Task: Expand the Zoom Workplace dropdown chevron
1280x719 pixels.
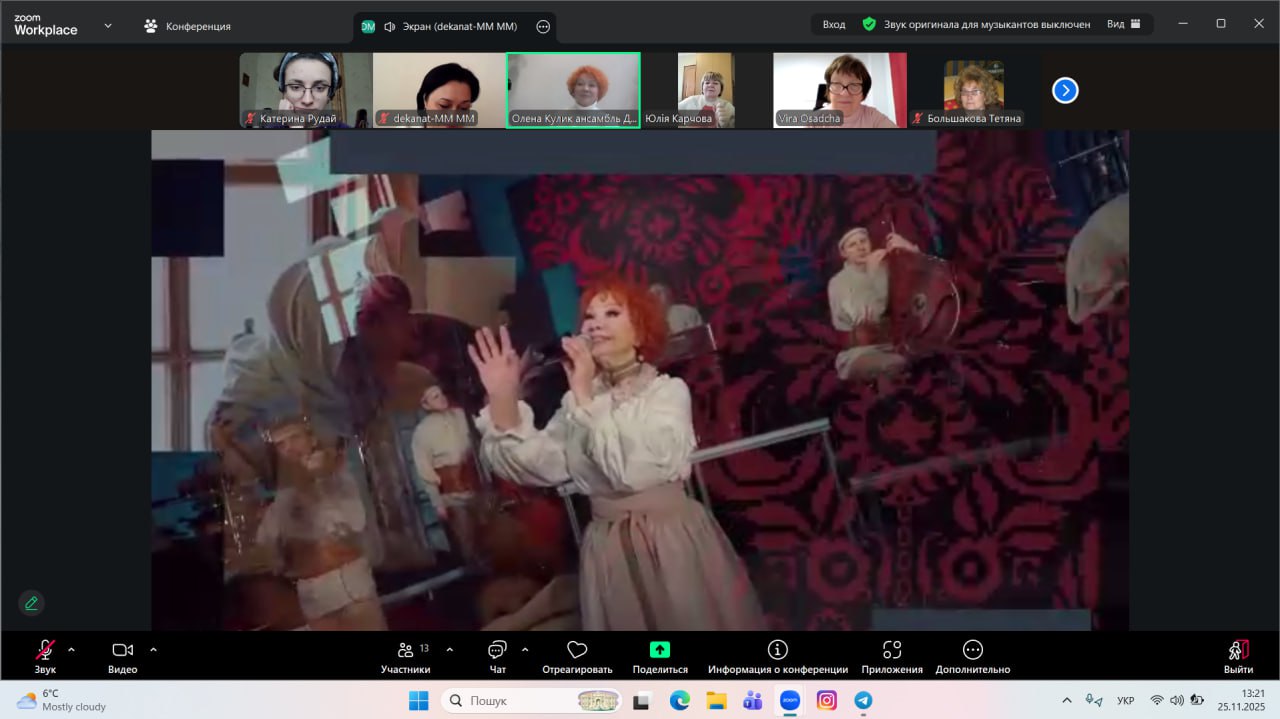Action: pos(108,25)
